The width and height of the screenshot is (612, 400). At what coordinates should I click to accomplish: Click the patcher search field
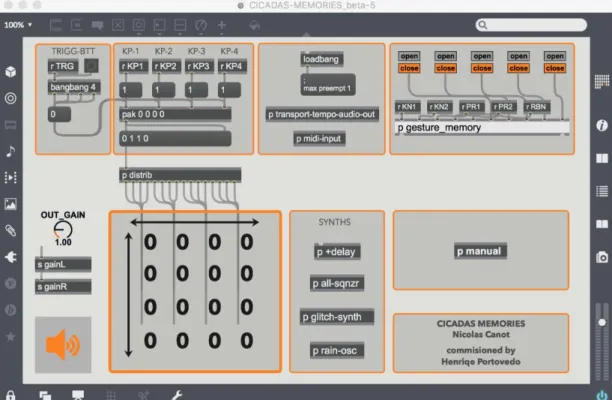531,25
